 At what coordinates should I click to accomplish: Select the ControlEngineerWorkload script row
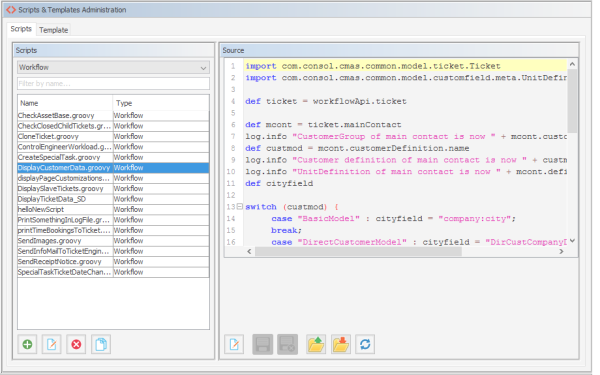pyautogui.click(x=113, y=147)
